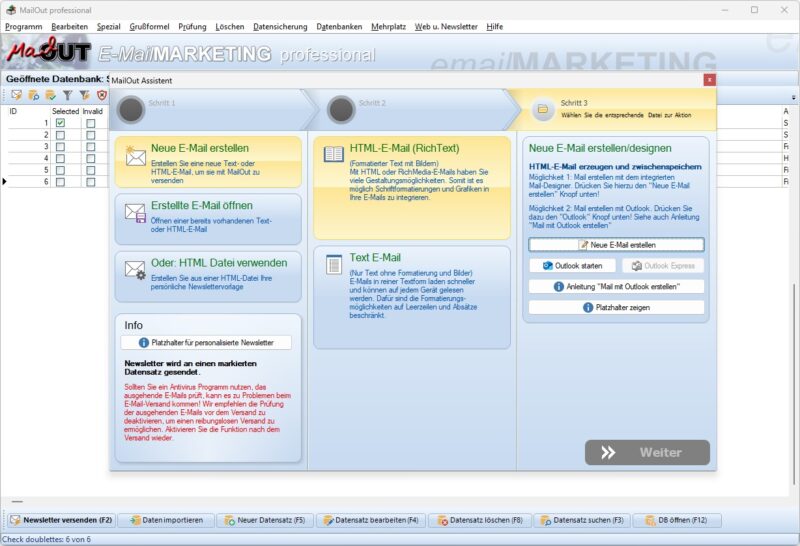Click 'Datensatz löschen (F8)' toolbar button
This screenshot has height=546, width=800.
(x=480, y=520)
